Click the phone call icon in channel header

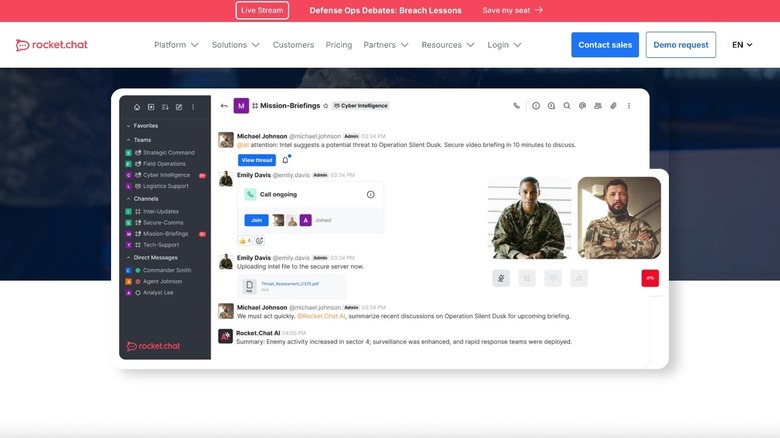tap(517, 105)
